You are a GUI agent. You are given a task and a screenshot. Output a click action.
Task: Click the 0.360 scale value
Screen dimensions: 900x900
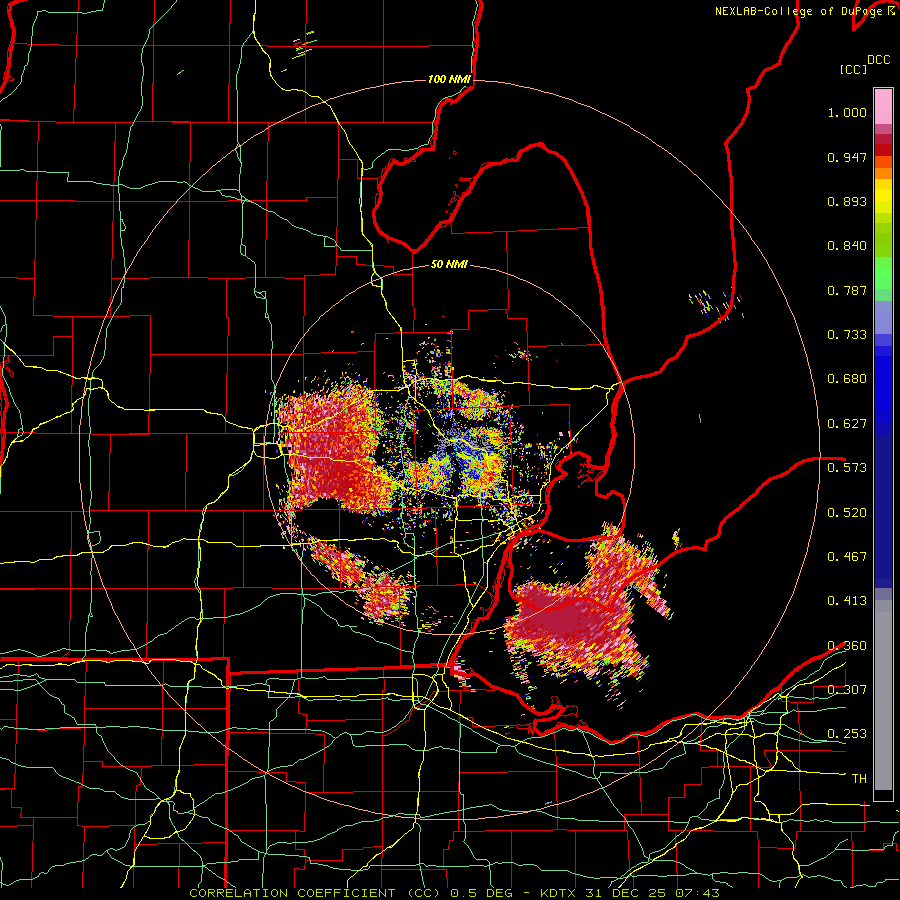[x=847, y=646]
